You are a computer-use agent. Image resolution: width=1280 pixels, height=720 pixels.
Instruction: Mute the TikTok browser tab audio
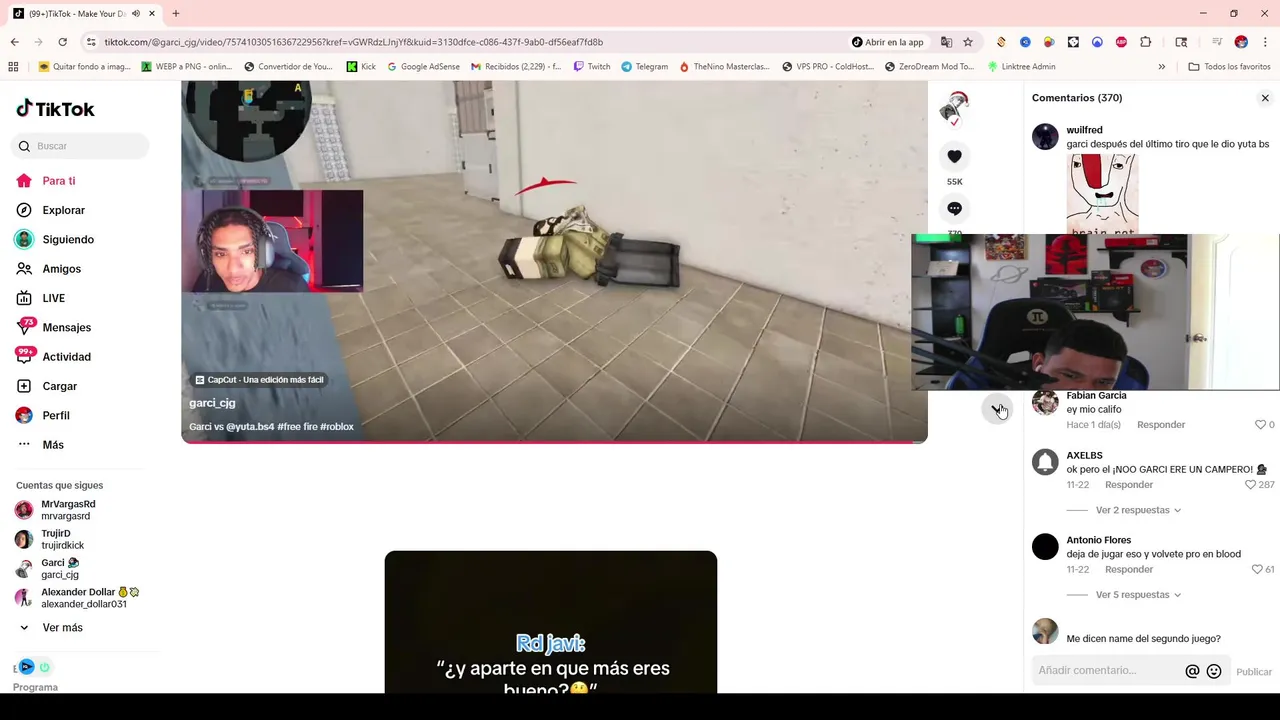[136, 14]
